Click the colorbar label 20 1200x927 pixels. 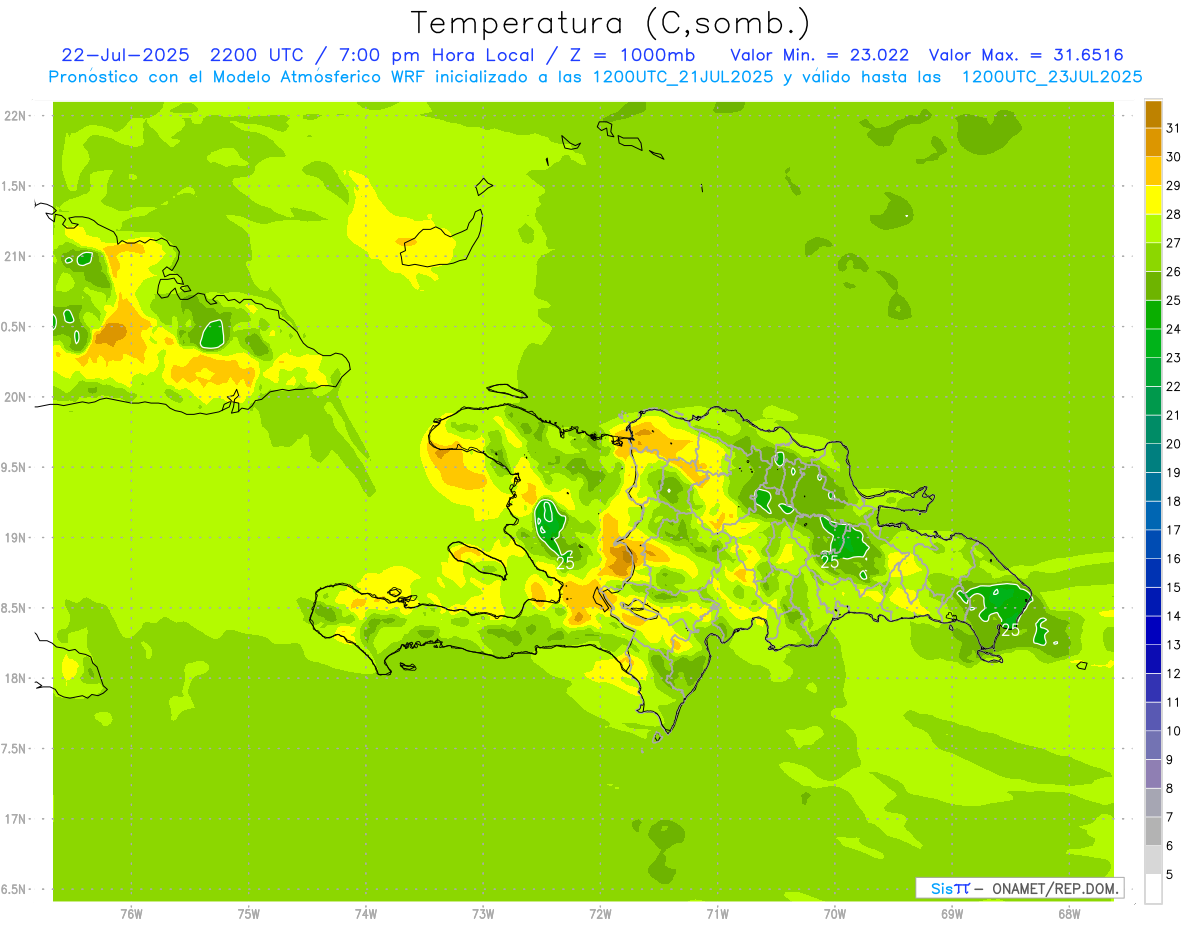point(1174,444)
